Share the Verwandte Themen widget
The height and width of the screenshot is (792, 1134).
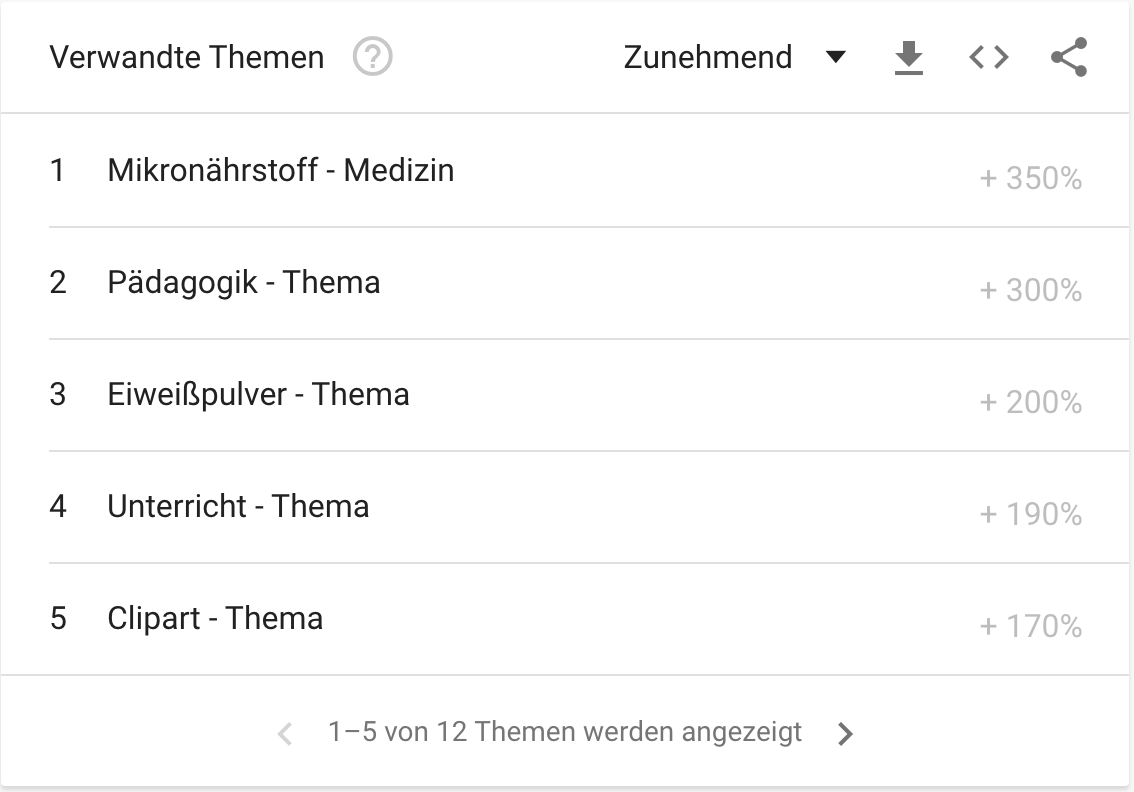click(1069, 57)
